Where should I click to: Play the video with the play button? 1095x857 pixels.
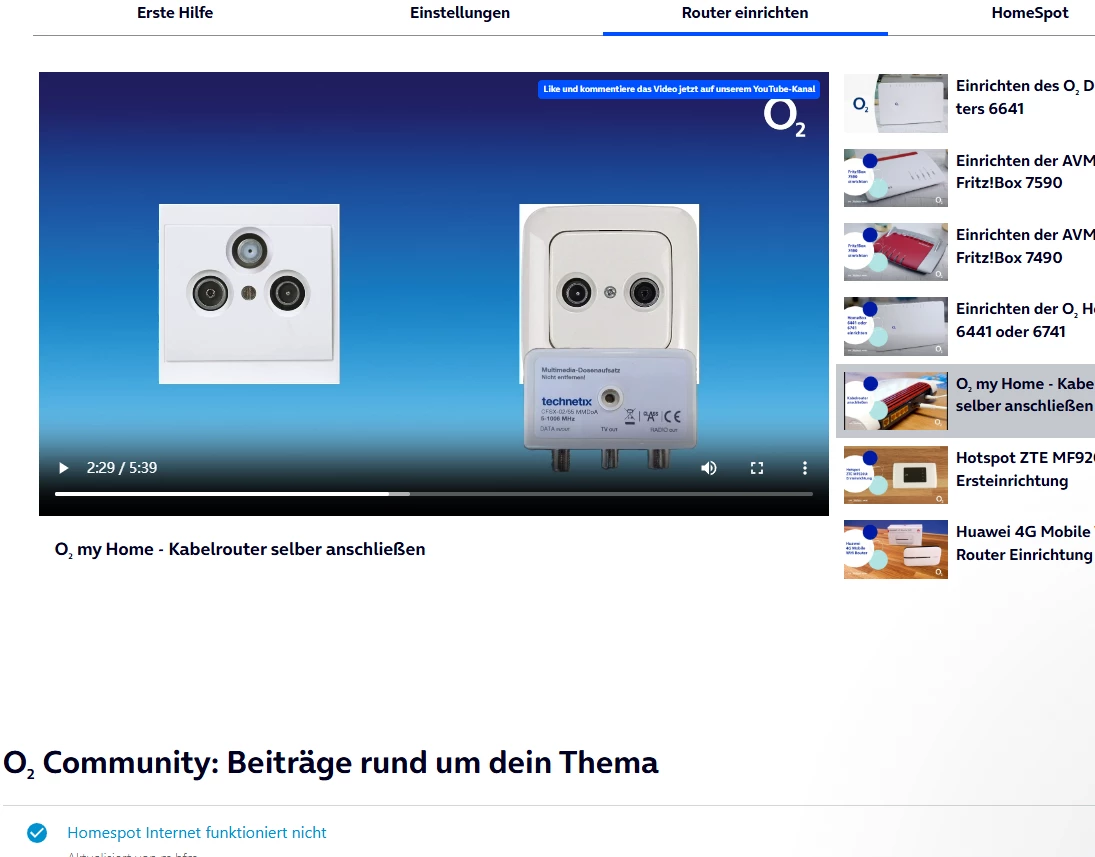(63, 468)
